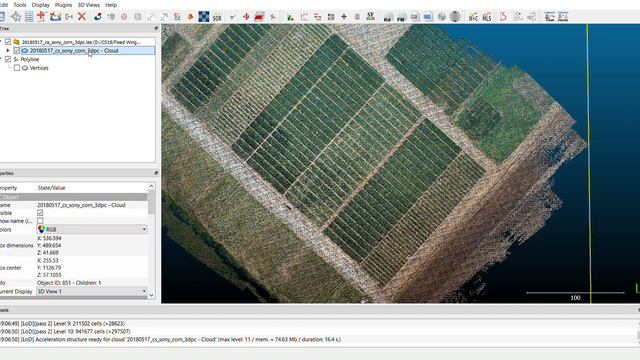Open the Current Display 3D View 1 dropdown
The image size is (640, 360).
click(92, 291)
